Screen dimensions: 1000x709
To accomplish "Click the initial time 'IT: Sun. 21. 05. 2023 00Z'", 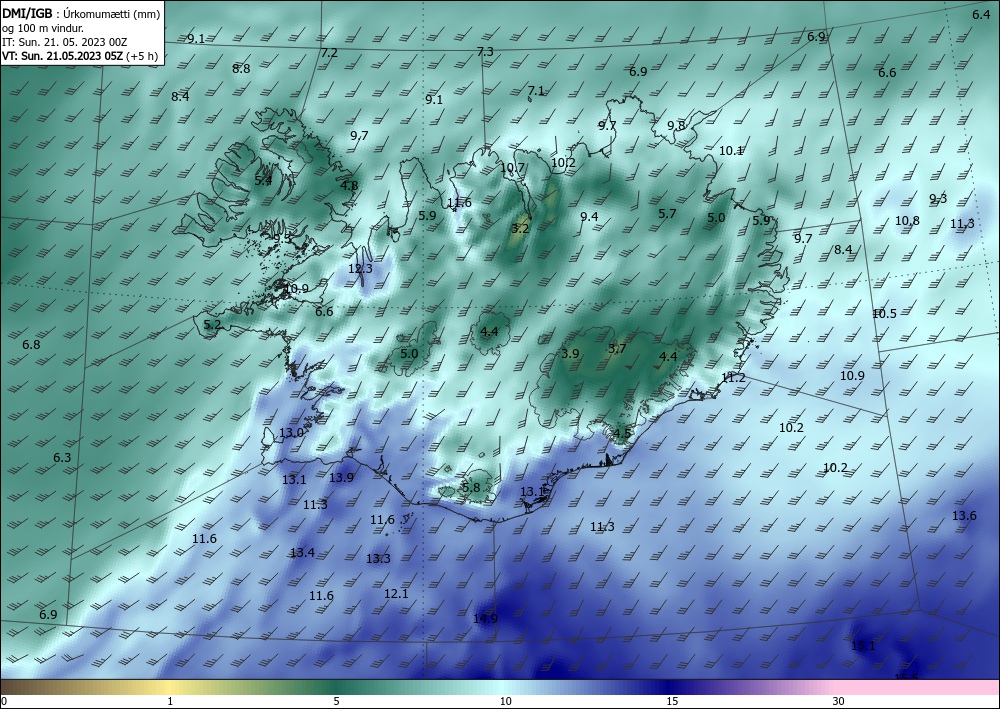I will 64,42.
